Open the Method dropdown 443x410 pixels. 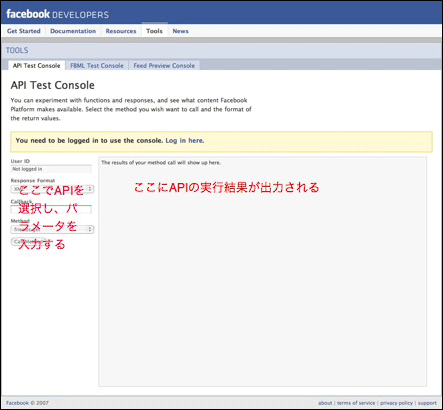pyautogui.click(x=52, y=229)
